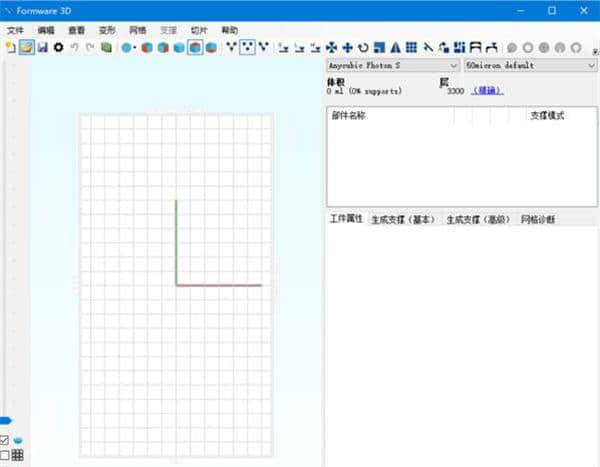The image size is (600, 467).
Task: Expand the 50micron default profile dropdown
Action: coord(530,65)
